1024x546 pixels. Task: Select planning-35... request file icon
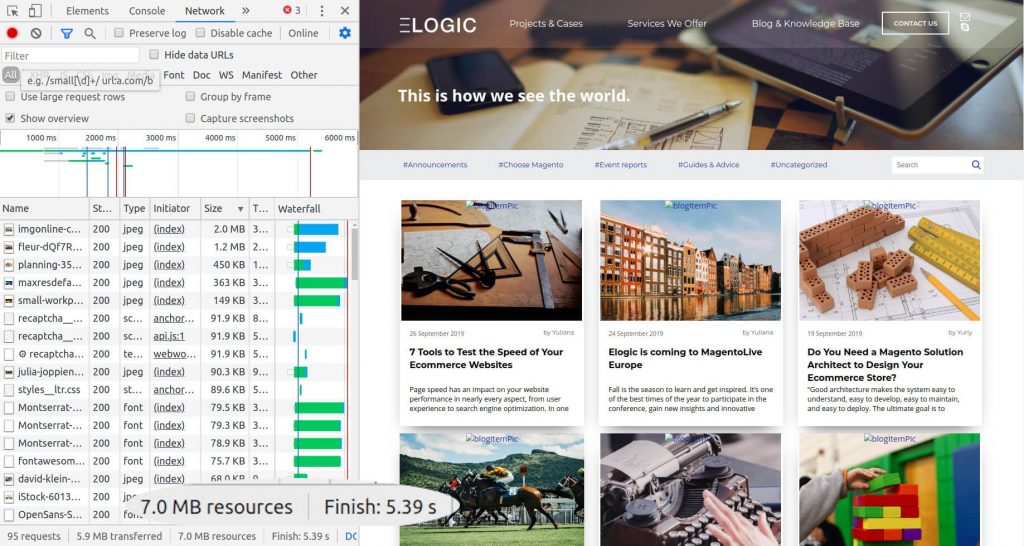point(8,265)
